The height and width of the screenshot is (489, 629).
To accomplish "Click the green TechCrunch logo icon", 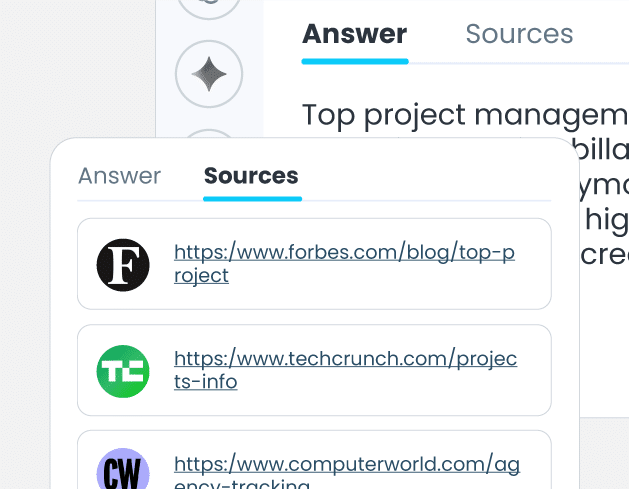I will pyautogui.click(x=123, y=371).
